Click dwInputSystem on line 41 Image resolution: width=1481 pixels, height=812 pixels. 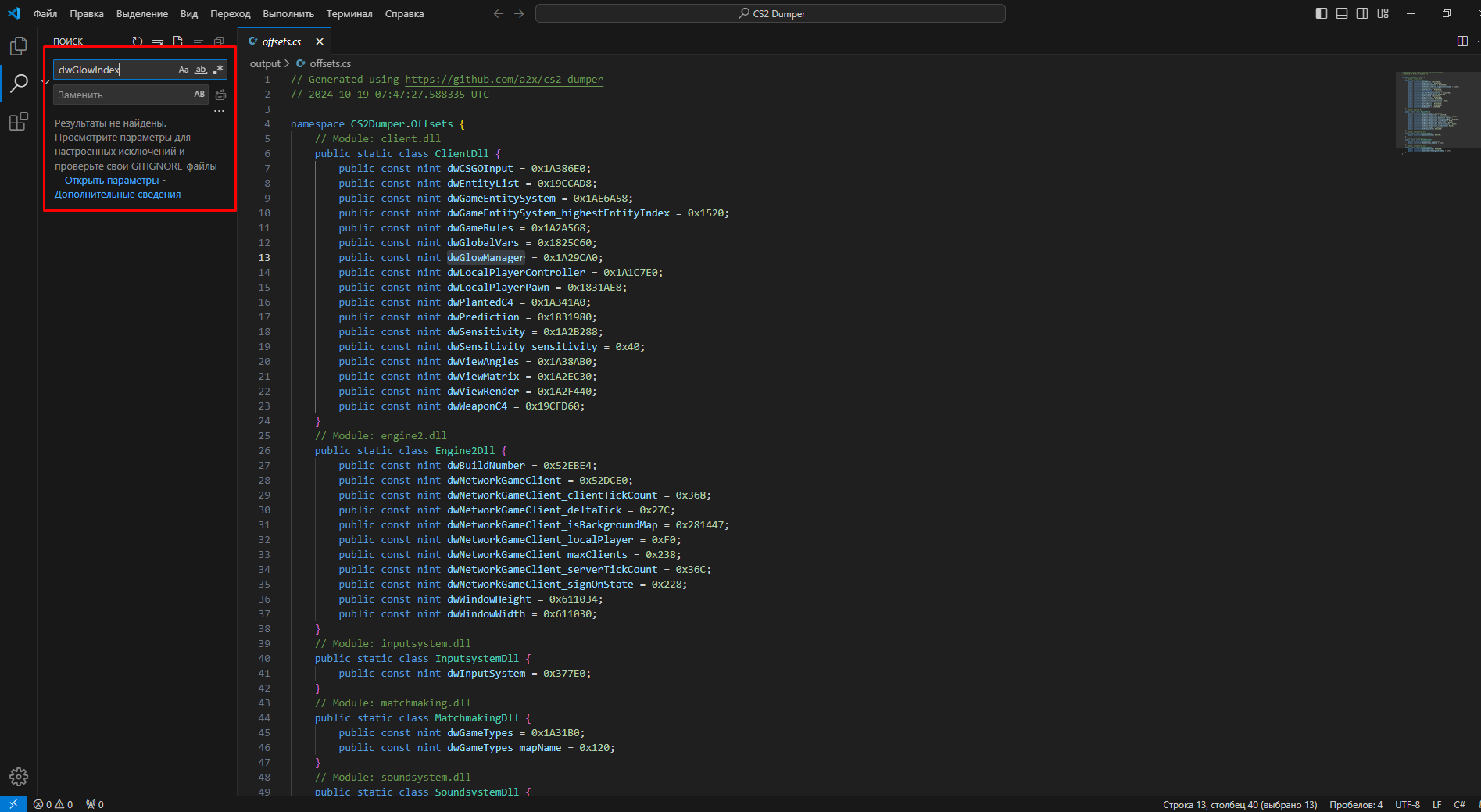pyautogui.click(x=486, y=674)
